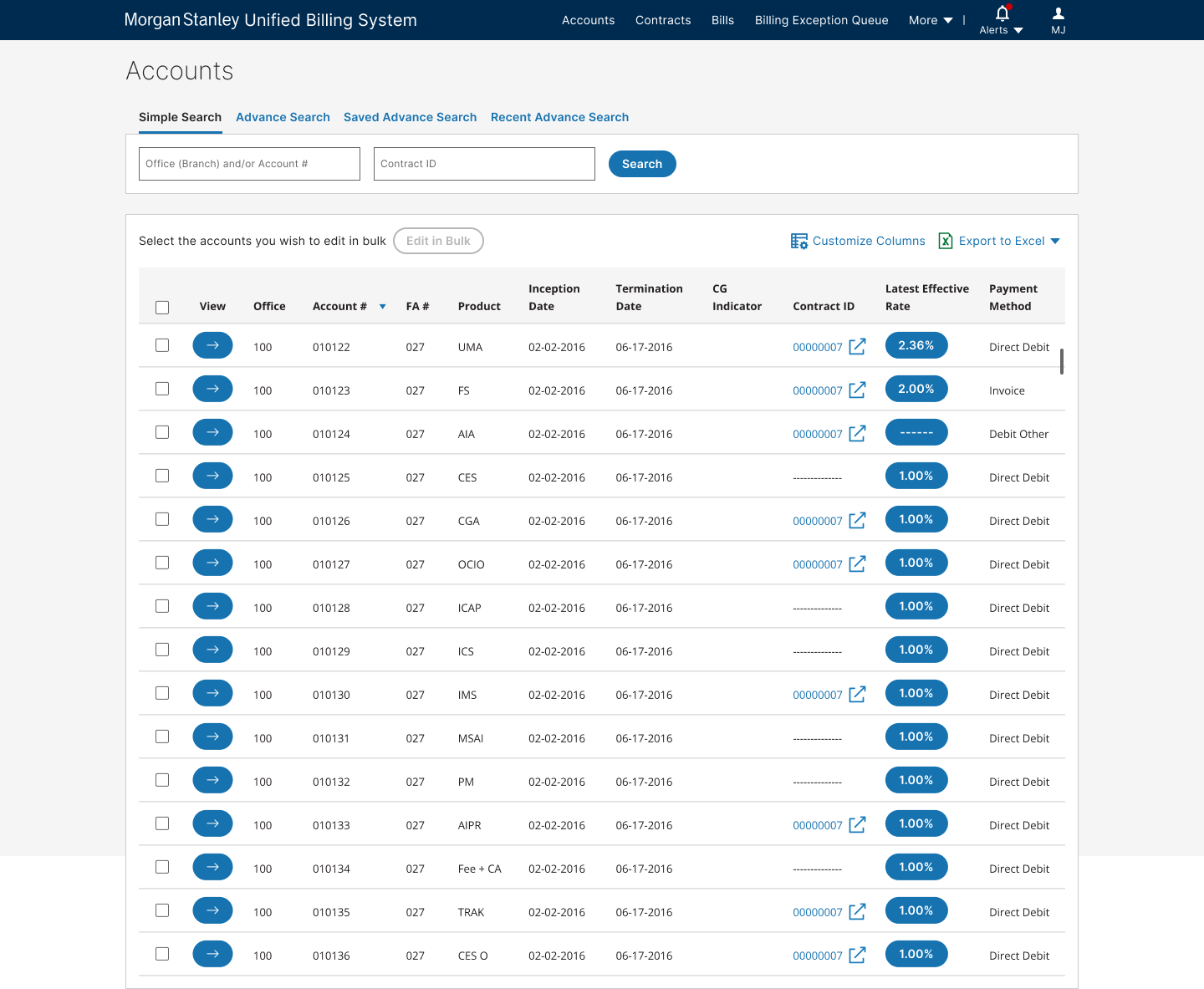View account 010126 with arrow button
This screenshot has width=1204, height=989.
212,519
